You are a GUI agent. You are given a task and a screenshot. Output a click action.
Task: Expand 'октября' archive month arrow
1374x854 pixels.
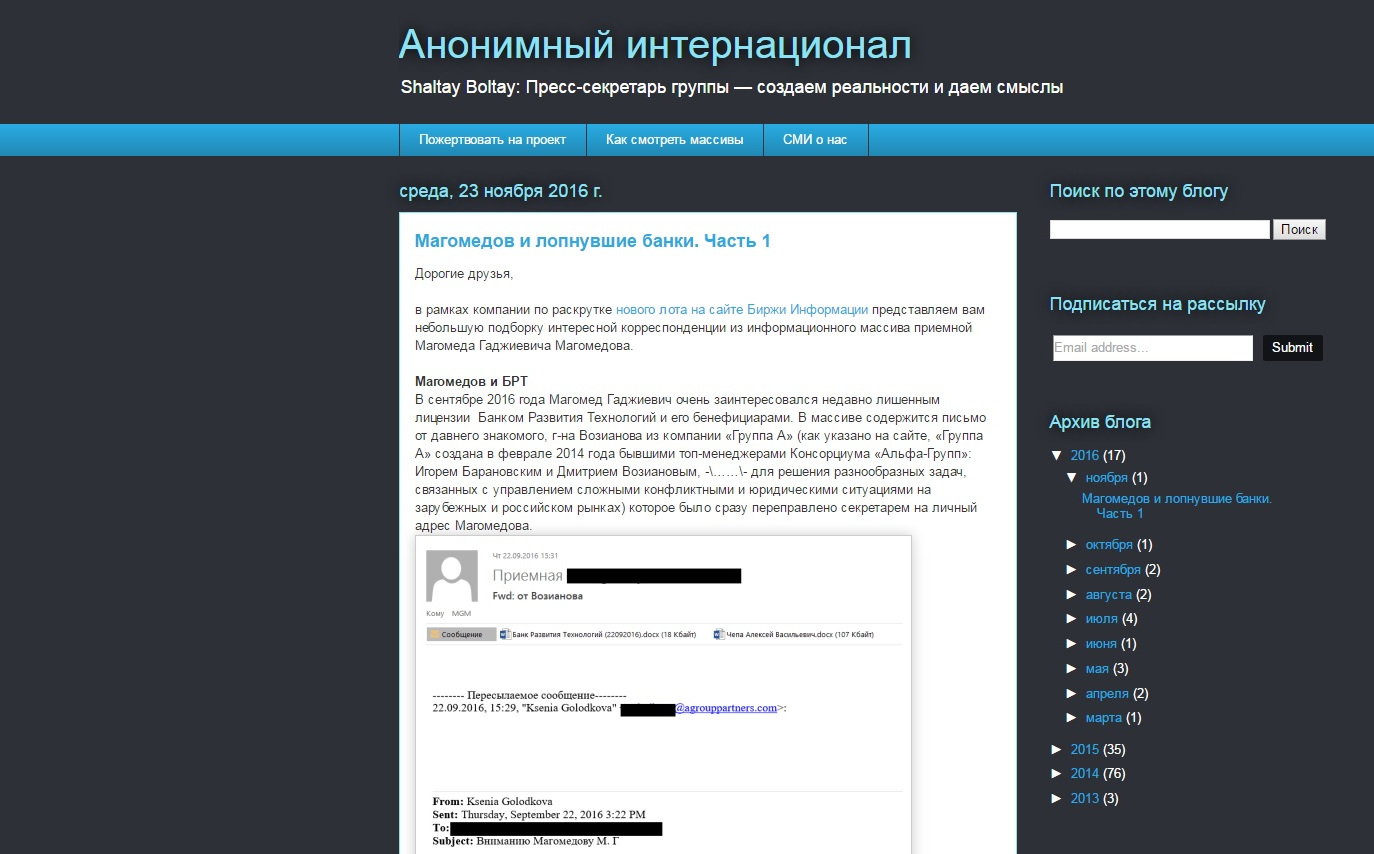[1073, 545]
